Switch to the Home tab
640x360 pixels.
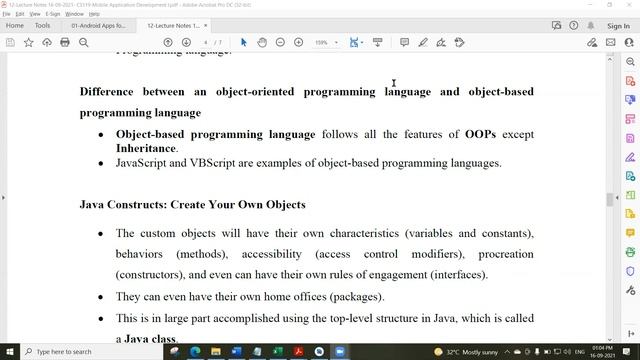click(x=15, y=25)
